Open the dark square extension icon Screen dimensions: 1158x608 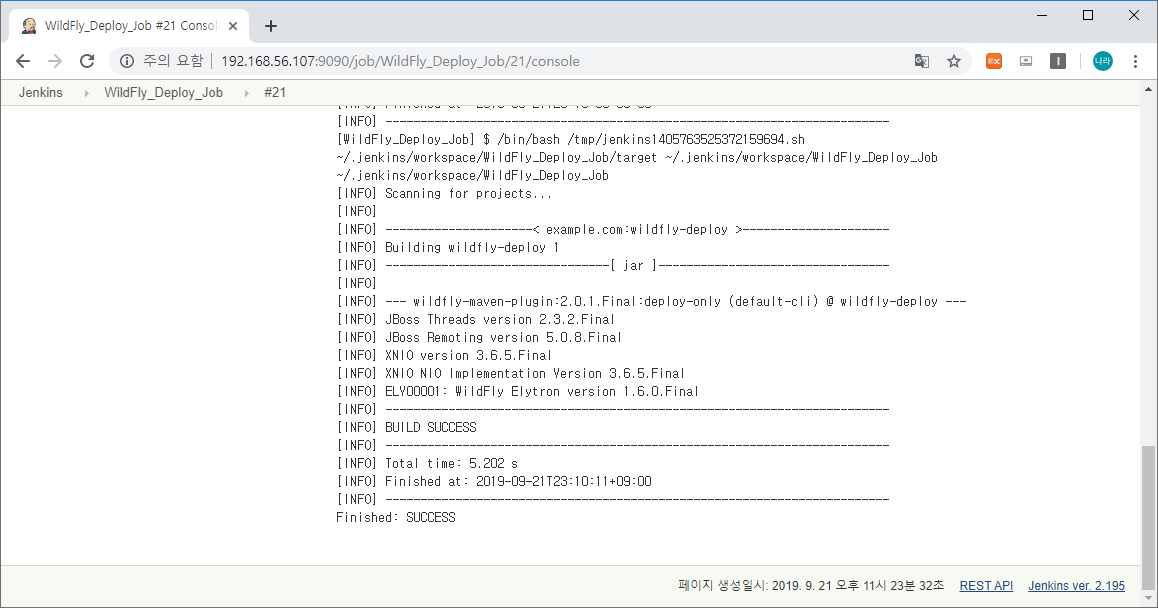(x=1058, y=61)
